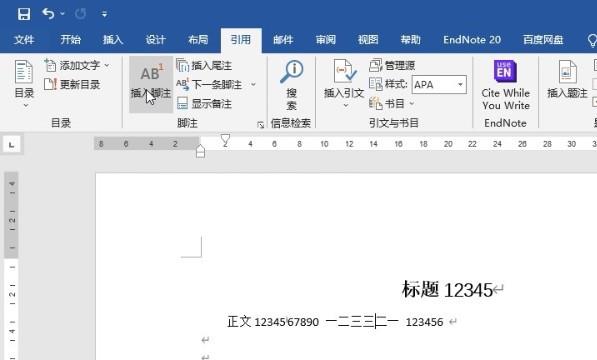The width and height of the screenshot is (597, 360).
Task: Undo the last action
Action: coord(48,14)
